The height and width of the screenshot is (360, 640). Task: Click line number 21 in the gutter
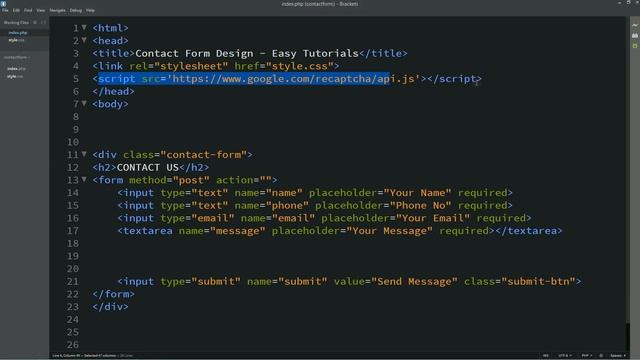point(73,282)
